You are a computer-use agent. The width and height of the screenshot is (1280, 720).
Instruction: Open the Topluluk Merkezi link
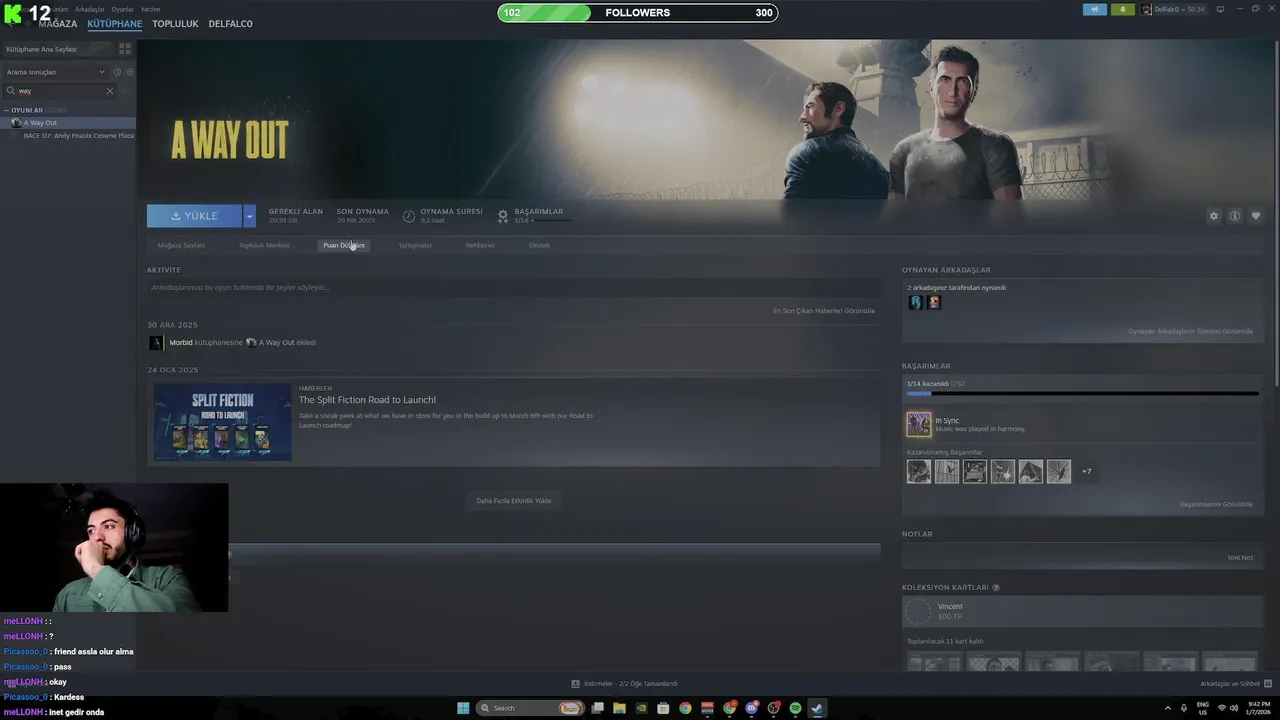tap(264, 245)
